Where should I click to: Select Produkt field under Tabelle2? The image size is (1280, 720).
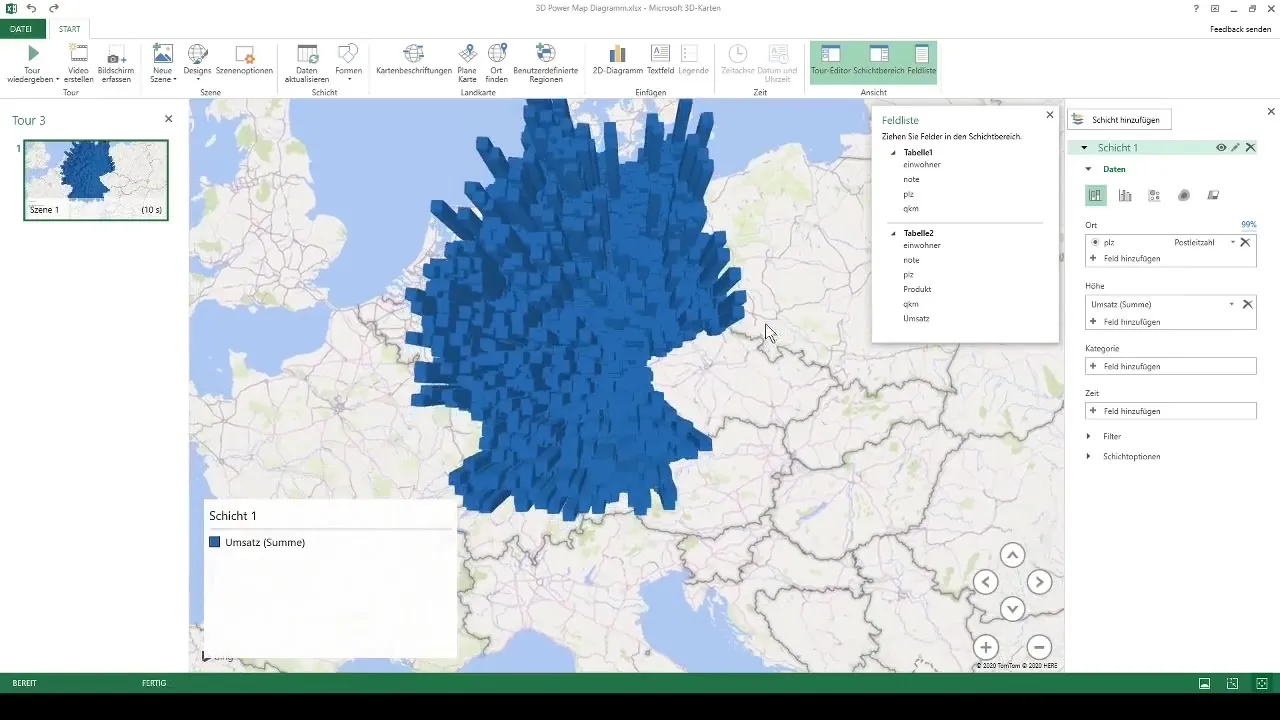coord(917,289)
